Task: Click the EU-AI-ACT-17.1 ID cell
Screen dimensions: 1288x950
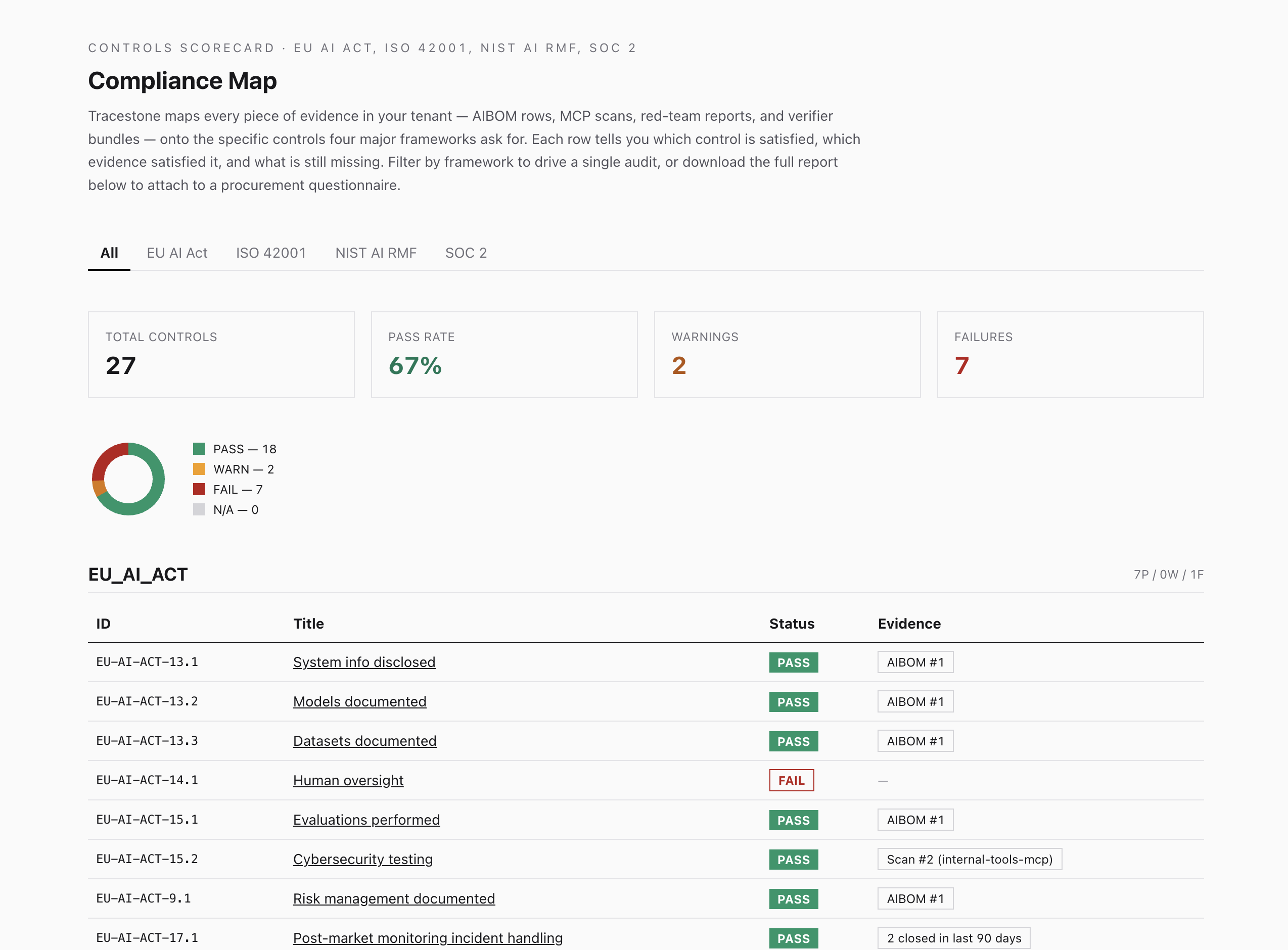Action: click(147, 938)
